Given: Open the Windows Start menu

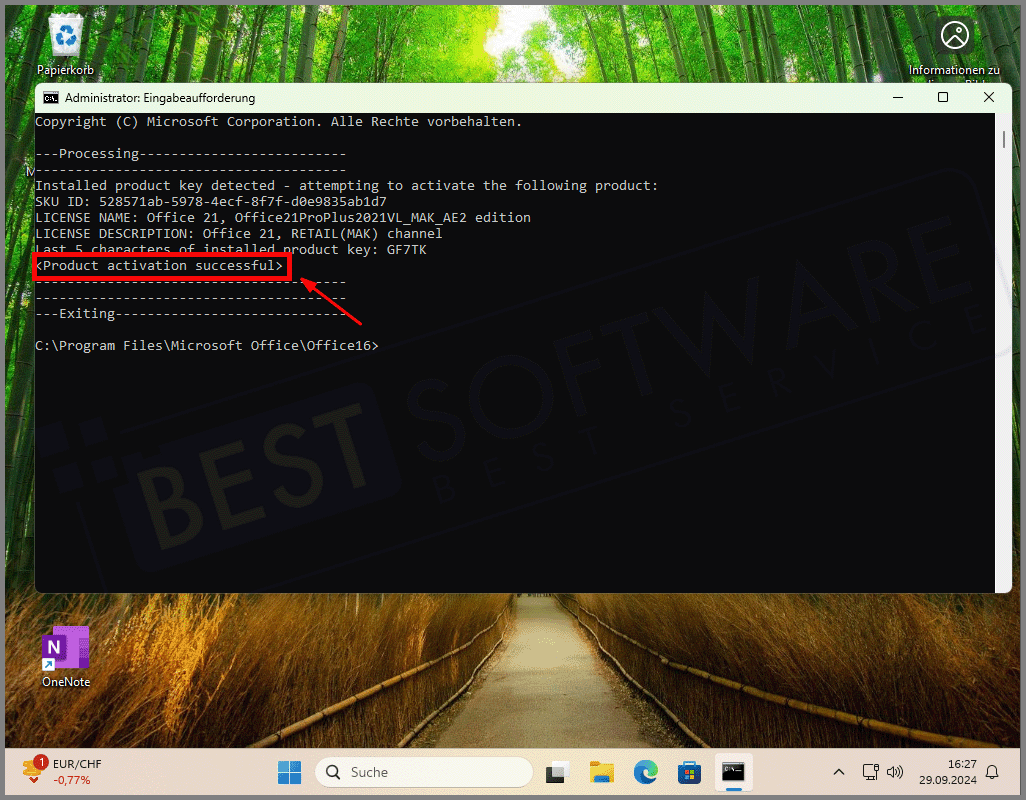Looking at the screenshot, I should (289, 772).
